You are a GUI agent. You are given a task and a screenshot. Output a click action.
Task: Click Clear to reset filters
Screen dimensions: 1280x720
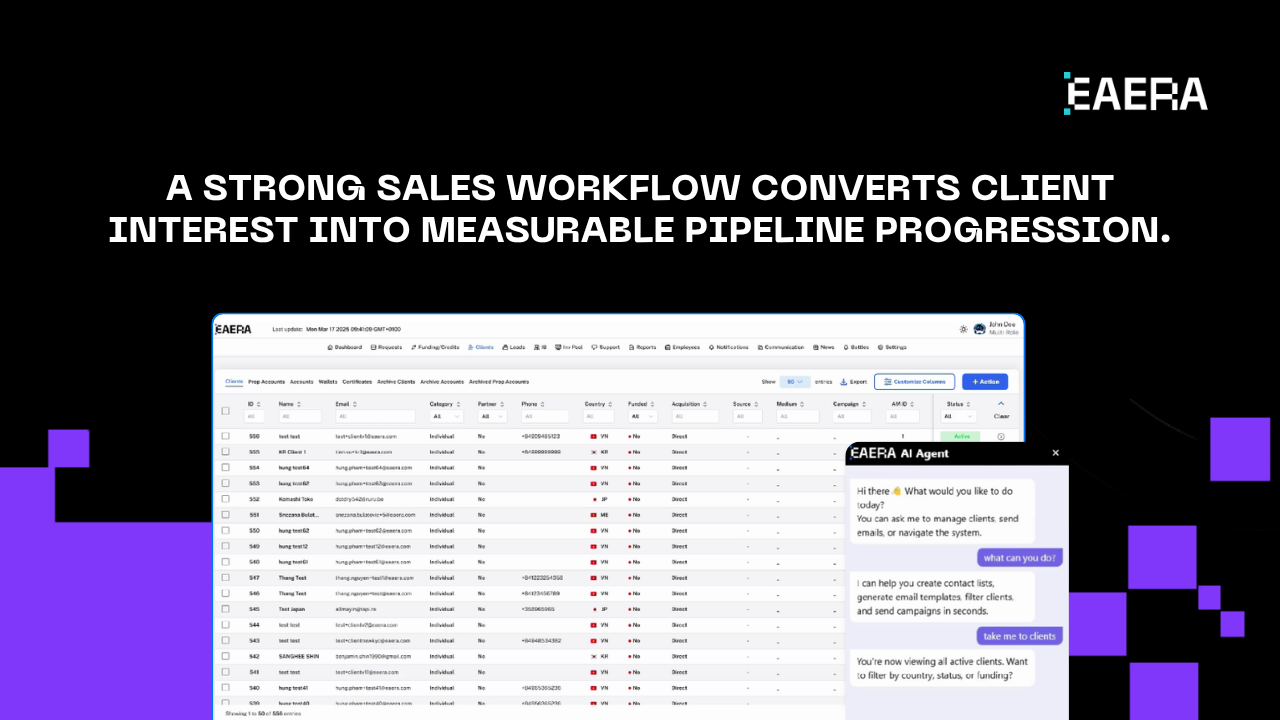tap(1001, 416)
